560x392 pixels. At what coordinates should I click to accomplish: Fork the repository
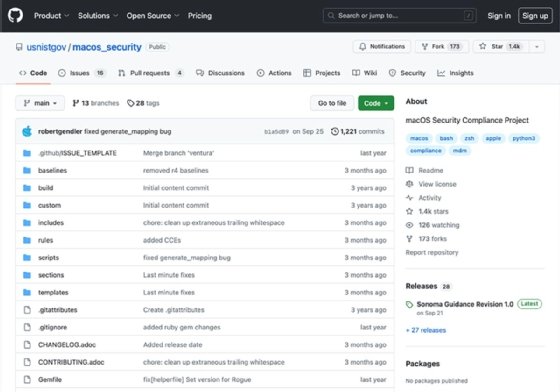coord(441,46)
